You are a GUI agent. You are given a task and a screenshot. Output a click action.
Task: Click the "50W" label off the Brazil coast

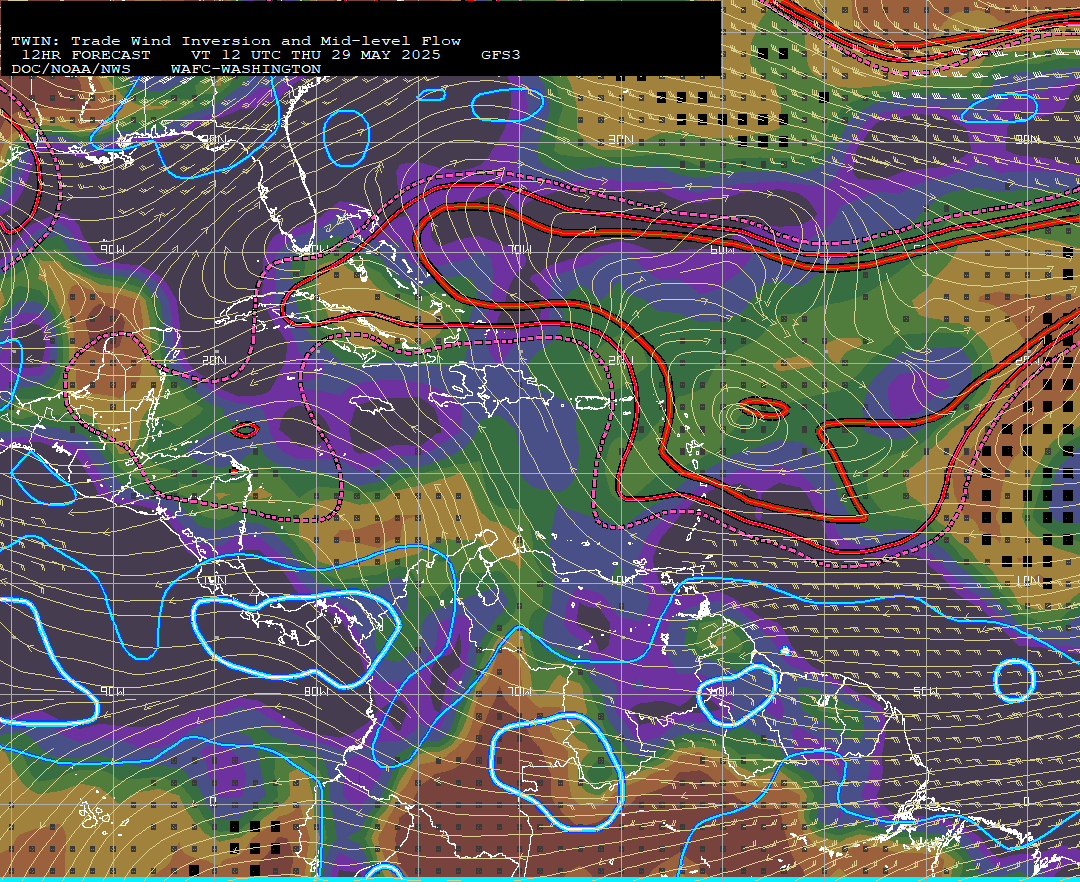[925, 691]
